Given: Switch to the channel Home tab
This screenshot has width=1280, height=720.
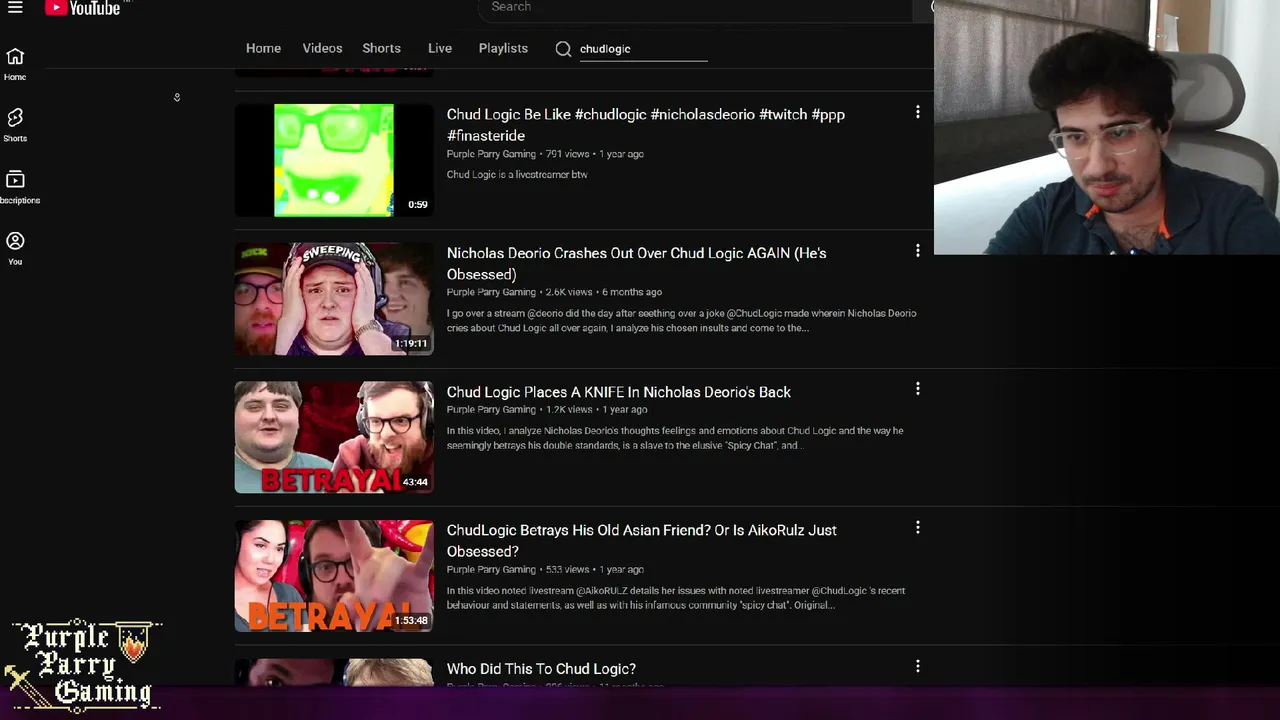Looking at the screenshot, I should click(x=263, y=48).
